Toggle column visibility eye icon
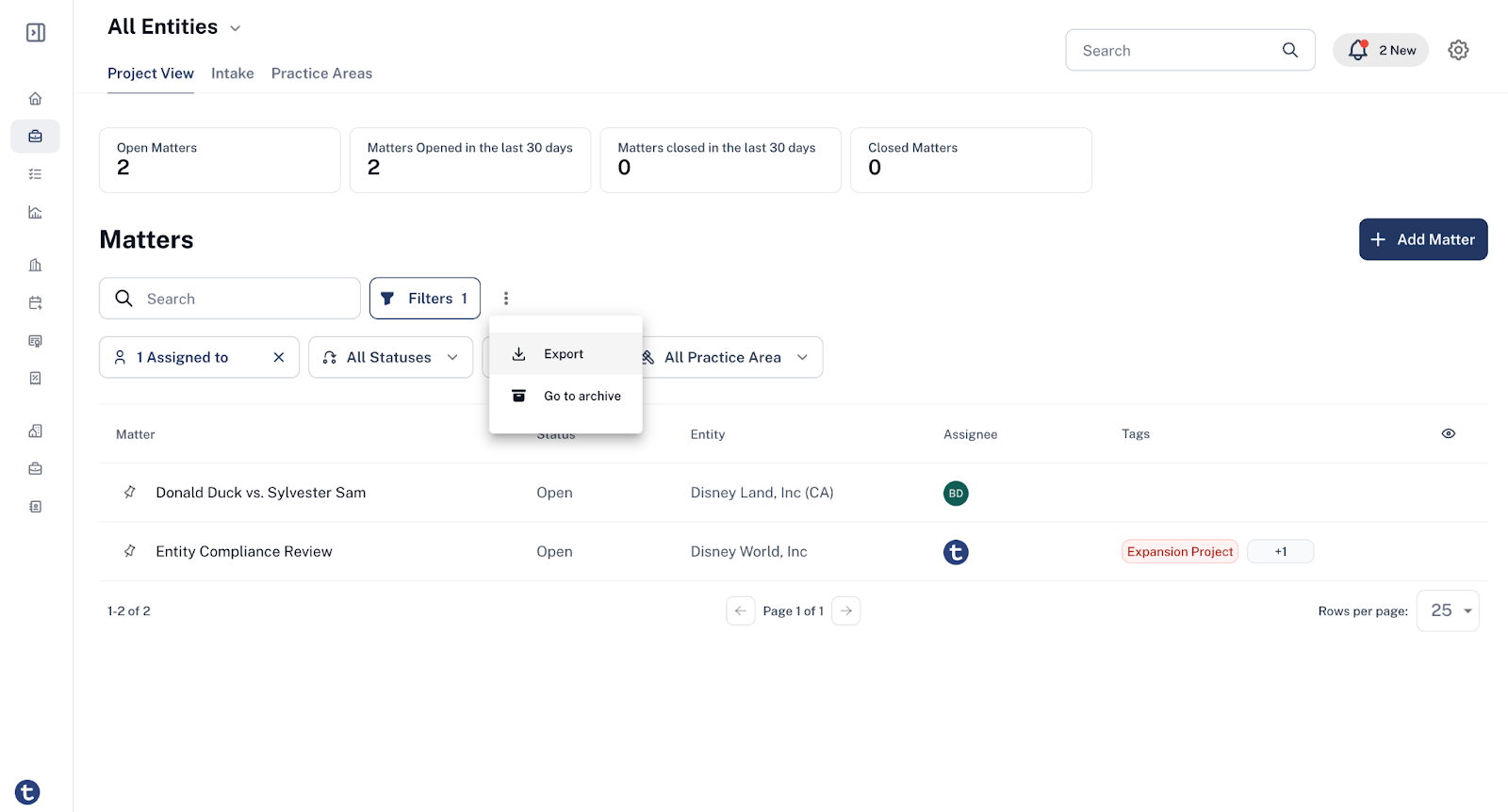This screenshot has width=1508, height=812. point(1449,433)
